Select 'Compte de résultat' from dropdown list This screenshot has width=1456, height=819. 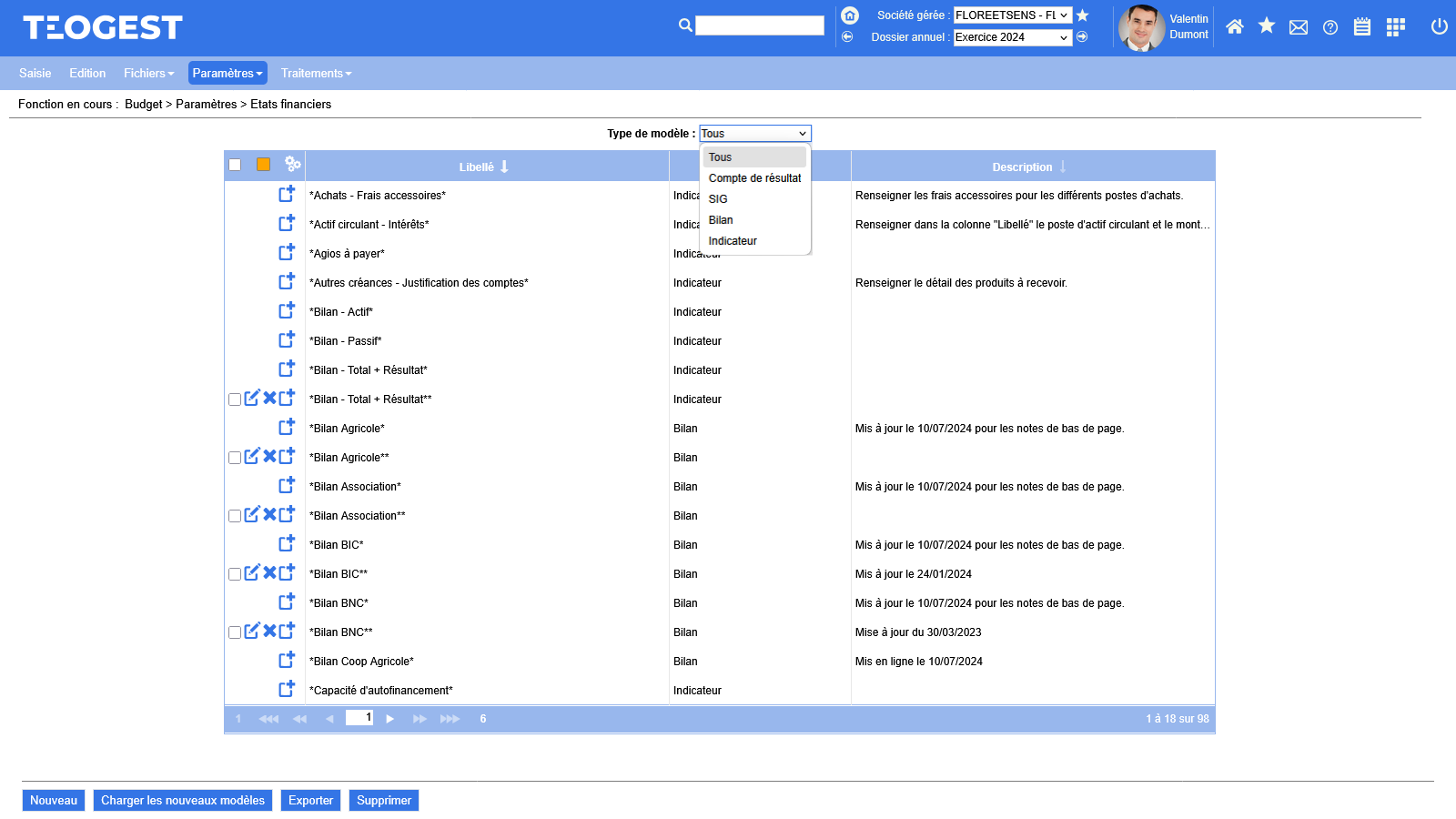point(754,178)
